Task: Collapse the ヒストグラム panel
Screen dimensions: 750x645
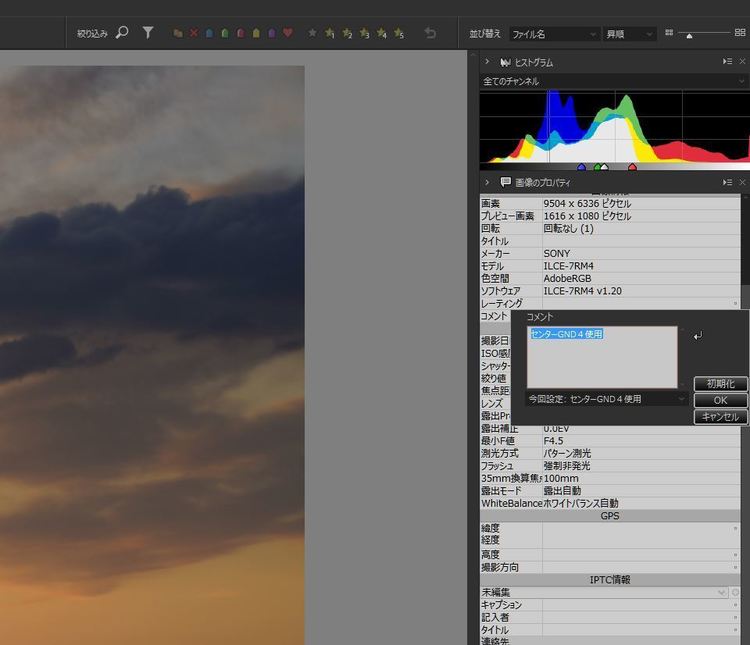Action: pos(487,62)
